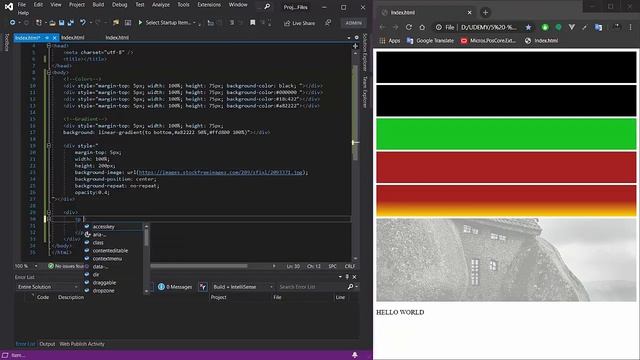The height and width of the screenshot is (360, 640).
Task: Select contenteditable from the IntelliSense list
Action: tap(110, 251)
